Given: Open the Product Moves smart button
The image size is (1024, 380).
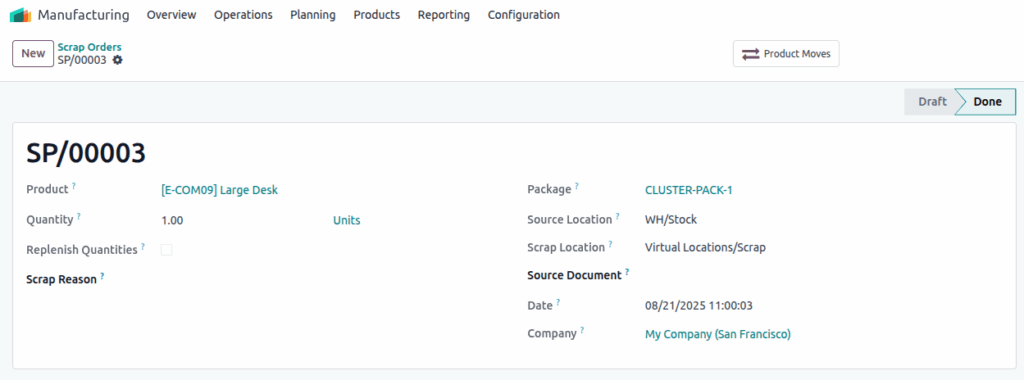Looking at the screenshot, I should tap(786, 54).
